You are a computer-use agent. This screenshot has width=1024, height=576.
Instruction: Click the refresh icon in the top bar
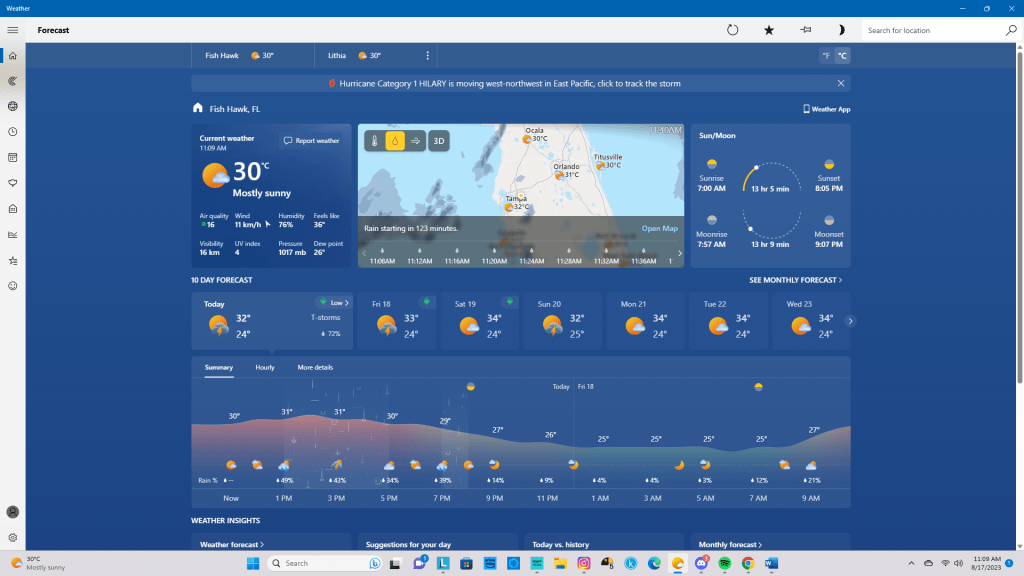732,30
